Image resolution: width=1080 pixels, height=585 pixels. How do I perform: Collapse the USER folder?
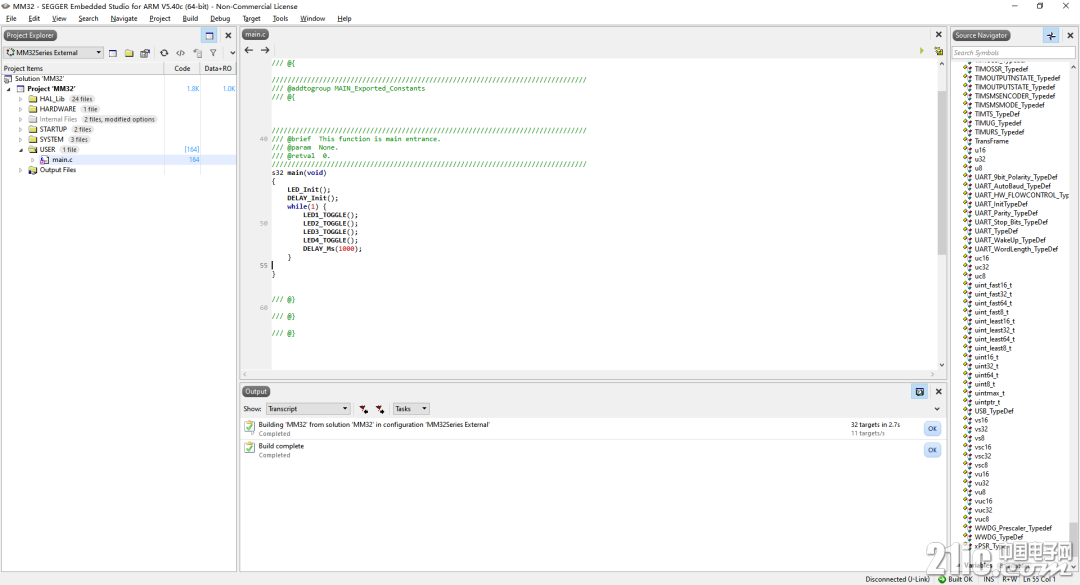click(21, 150)
